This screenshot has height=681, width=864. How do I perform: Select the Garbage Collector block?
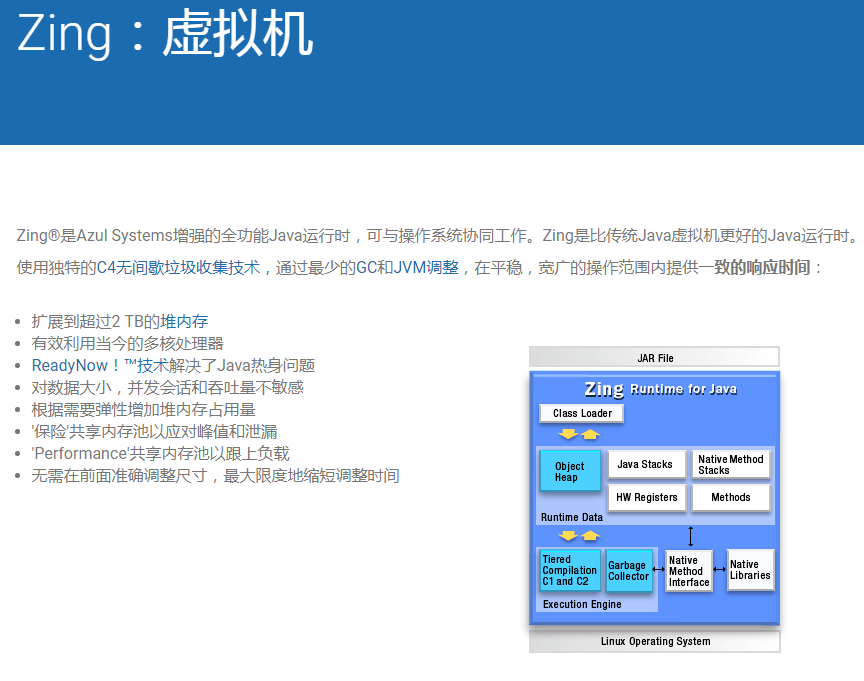click(x=629, y=570)
